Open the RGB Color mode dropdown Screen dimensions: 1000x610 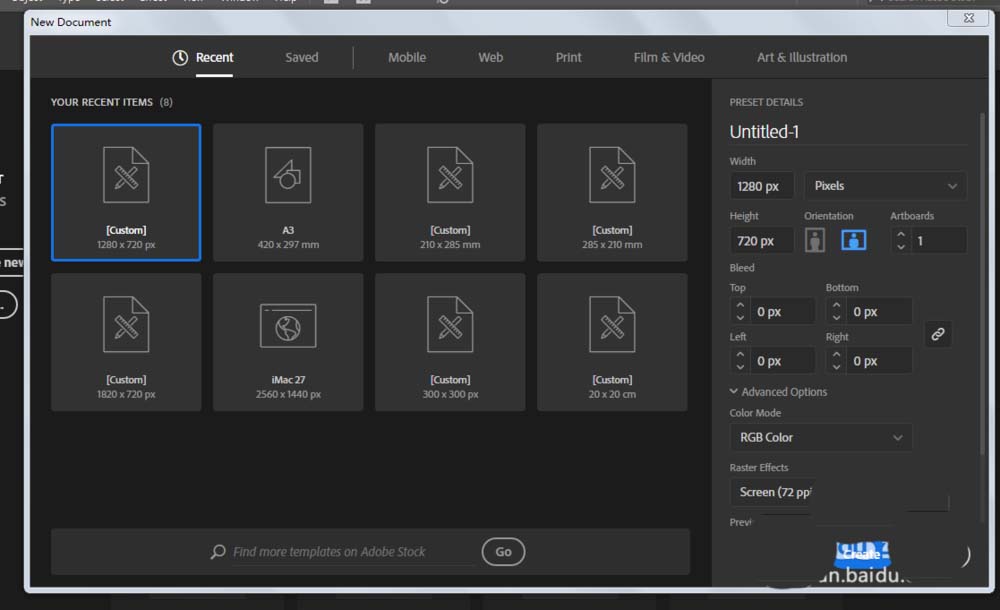tap(821, 438)
